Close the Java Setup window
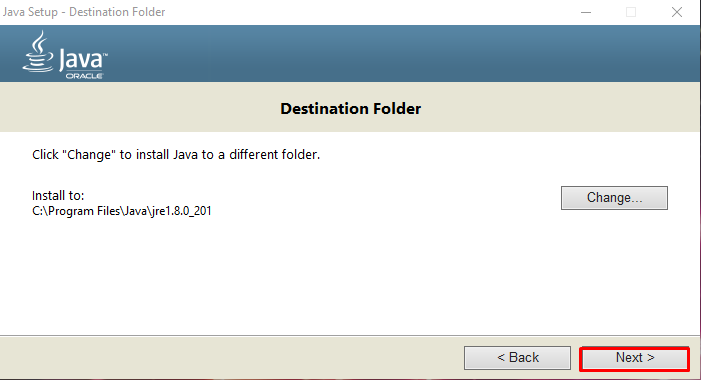 [x=677, y=12]
